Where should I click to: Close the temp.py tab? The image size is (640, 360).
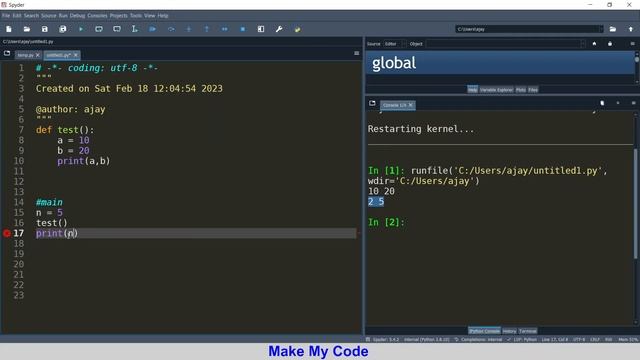pyautogui.click(x=38, y=55)
